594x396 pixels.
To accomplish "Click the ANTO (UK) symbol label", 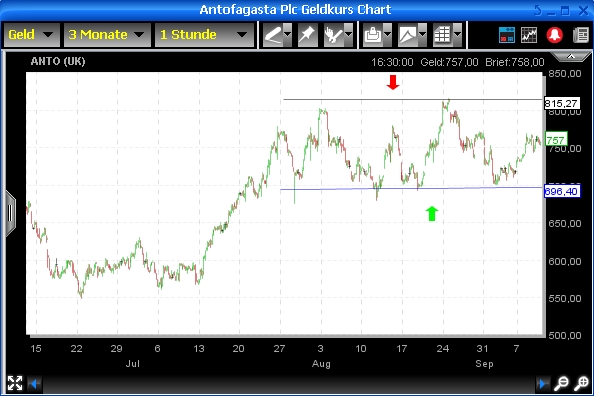I will coord(58,61).
